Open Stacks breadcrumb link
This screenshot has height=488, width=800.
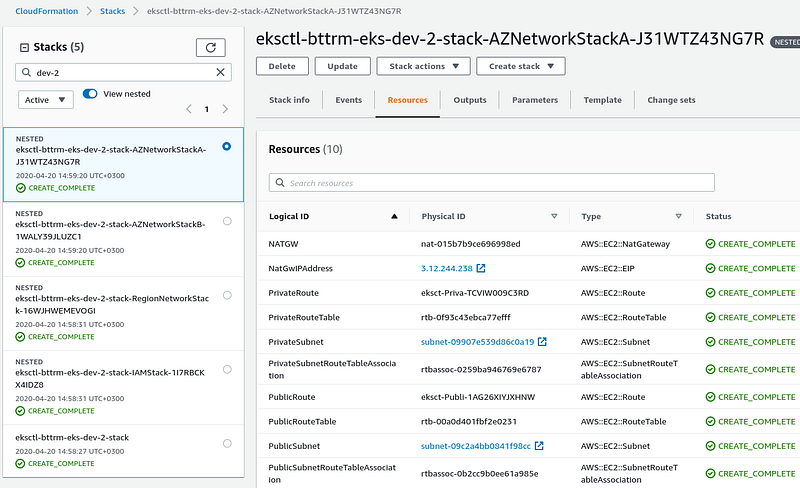click(x=112, y=11)
